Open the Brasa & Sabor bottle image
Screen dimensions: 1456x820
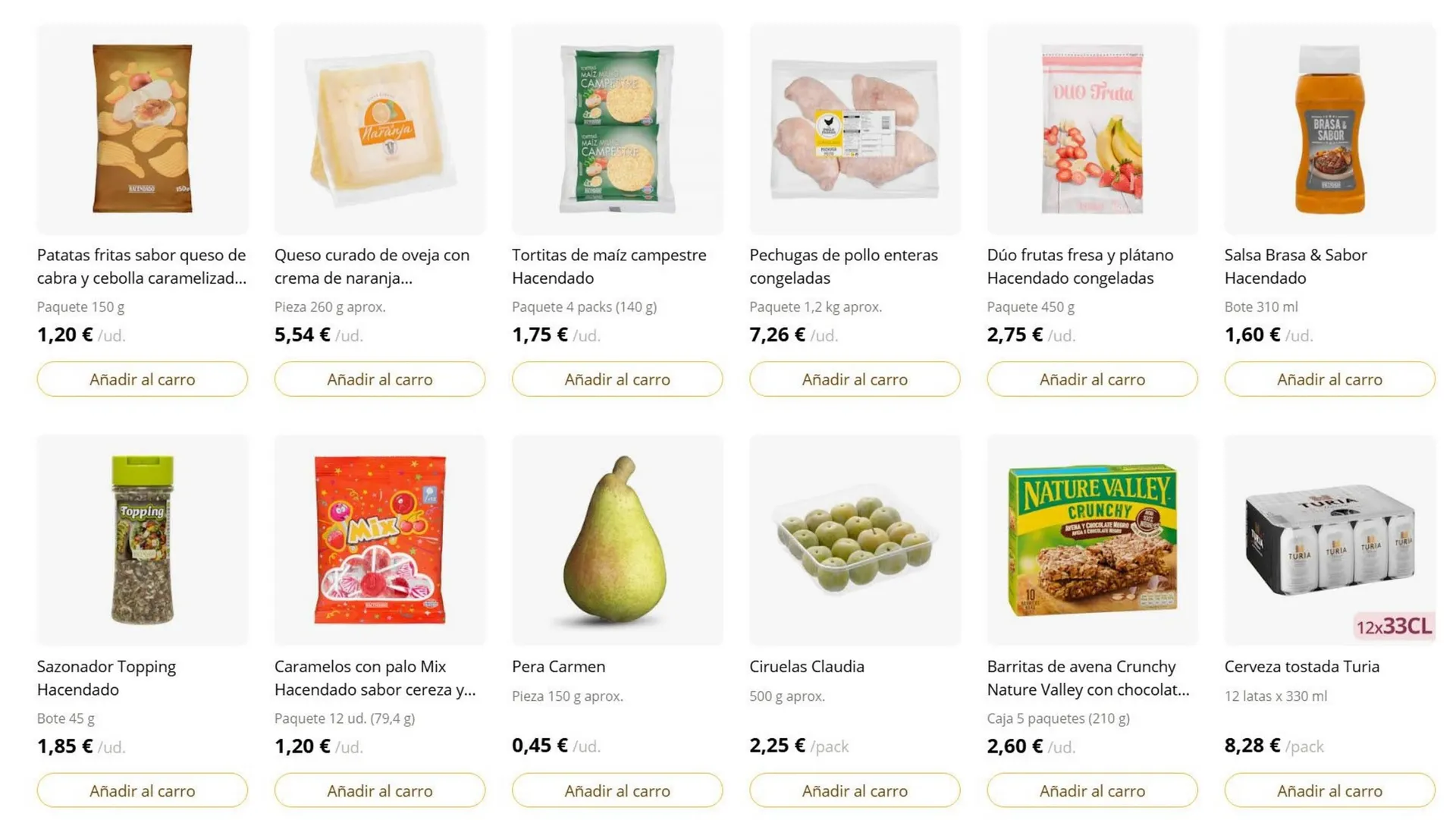point(1329,129)
